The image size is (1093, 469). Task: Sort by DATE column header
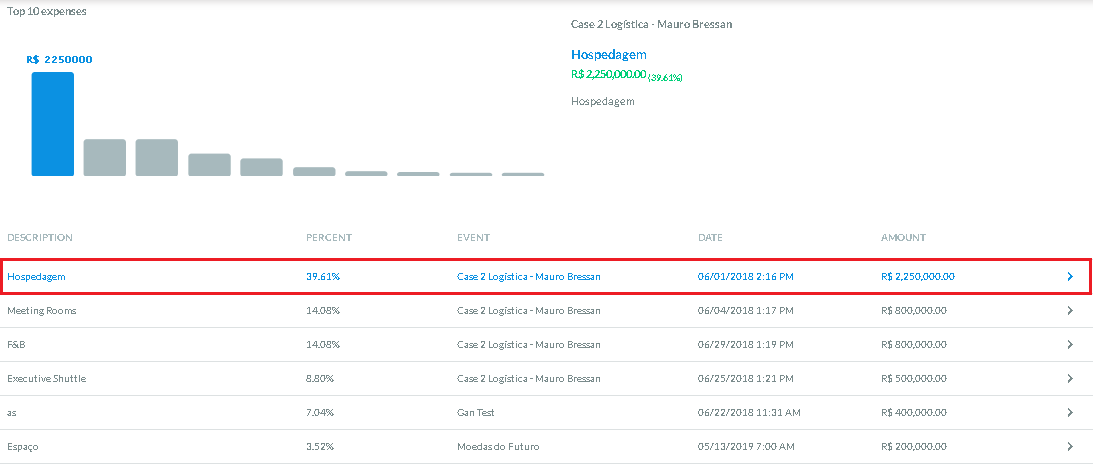tap(710, 238)
